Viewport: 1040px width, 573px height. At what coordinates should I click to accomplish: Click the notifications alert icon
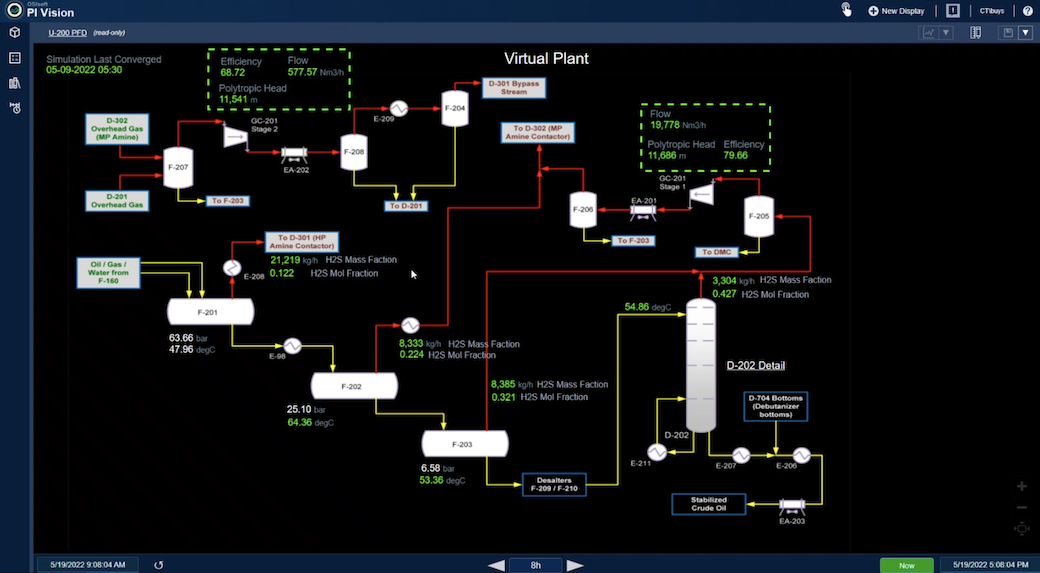(x=952, y=11)
